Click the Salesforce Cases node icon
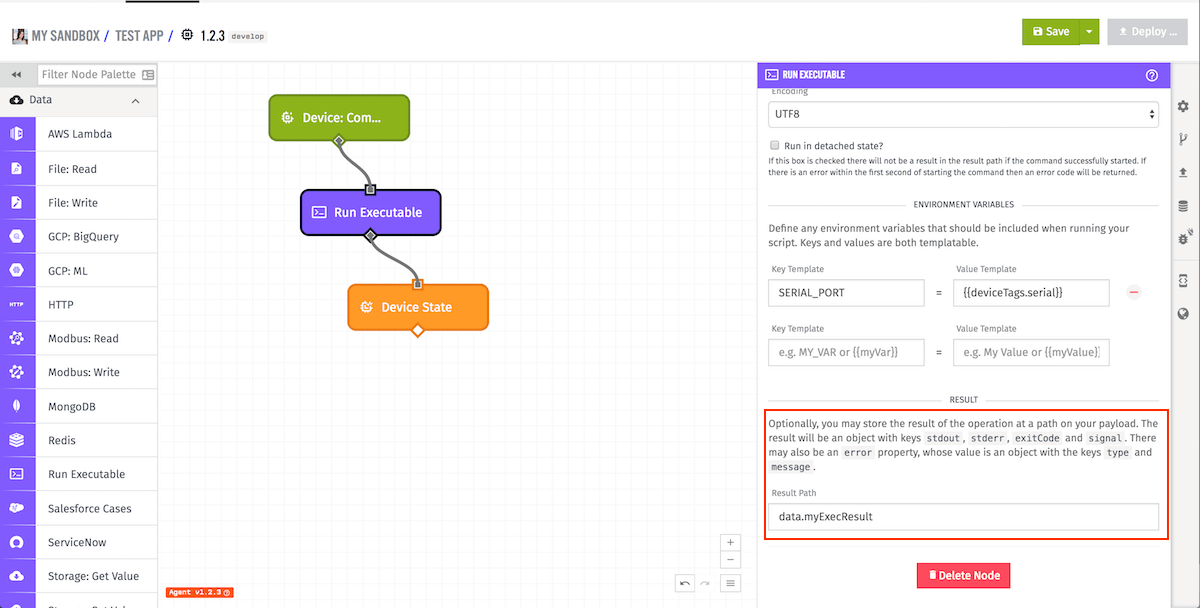Viewport: 1200px width, 608px height. (17, 508)
